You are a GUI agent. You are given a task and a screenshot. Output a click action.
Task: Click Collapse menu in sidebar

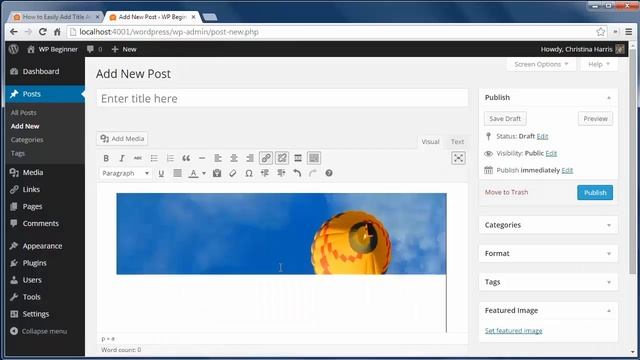click(39, 331)
